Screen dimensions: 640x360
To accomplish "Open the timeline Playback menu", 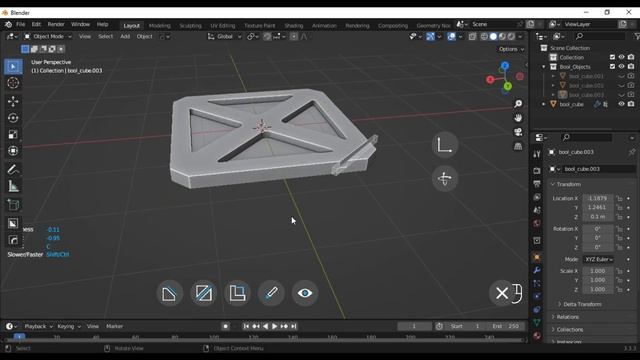I will [38, 327].
